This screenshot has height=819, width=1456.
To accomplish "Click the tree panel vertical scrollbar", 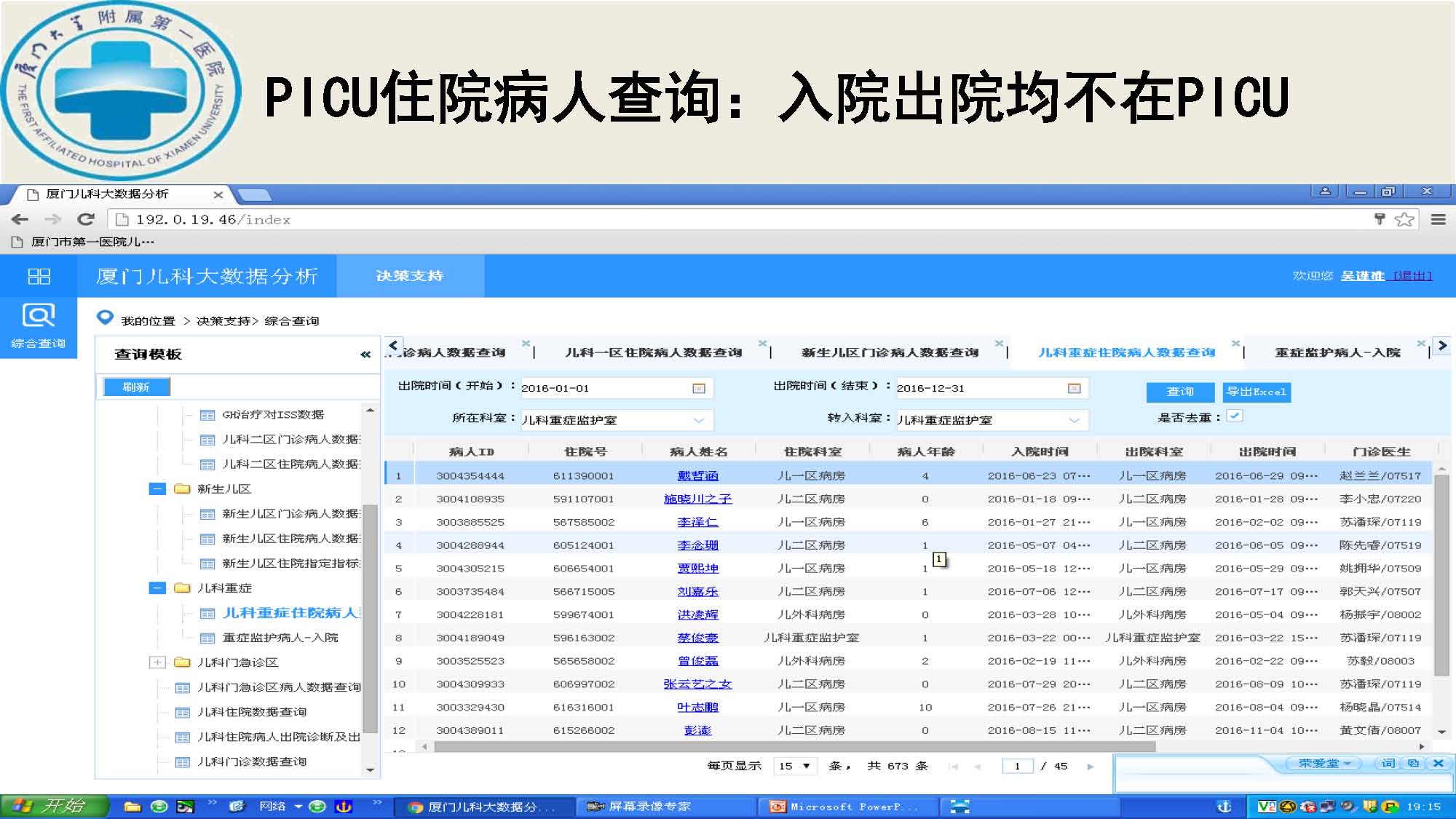I will 370,619.
